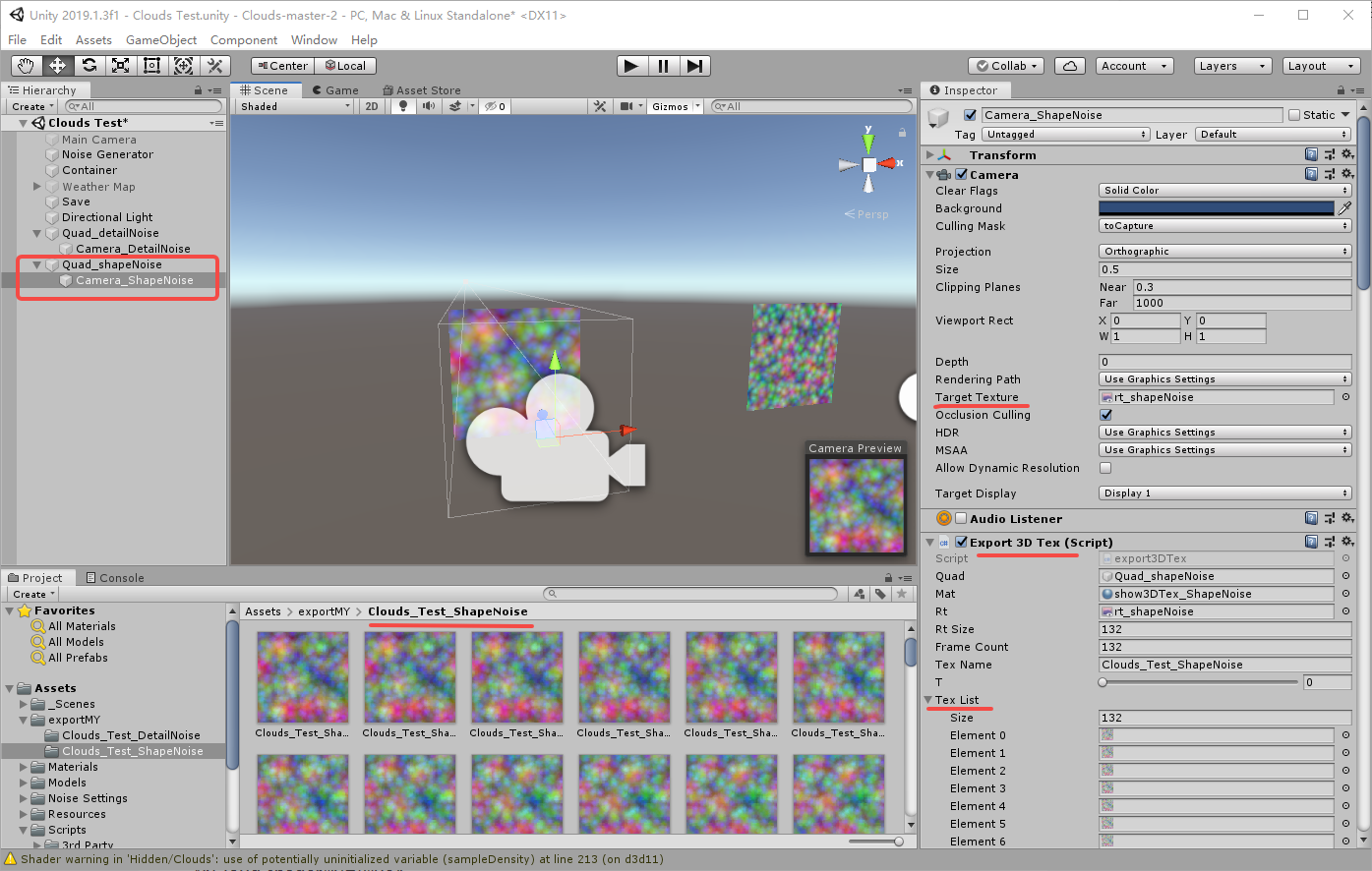Click the Collab button
The height and width of the screenshot is (871, 1372).
click(x=1004, y=66)
